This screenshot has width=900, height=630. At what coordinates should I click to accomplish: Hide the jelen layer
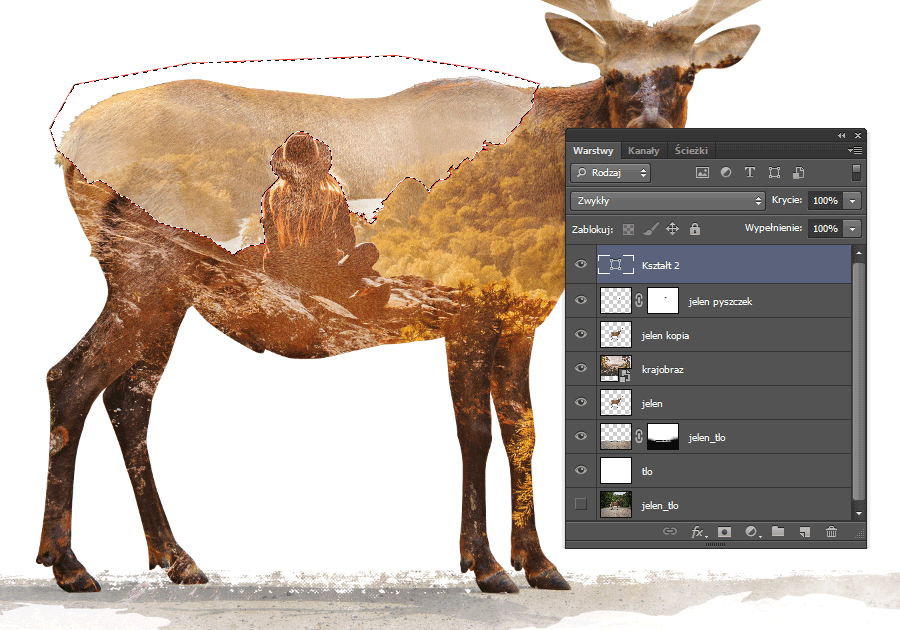point(581,402)
